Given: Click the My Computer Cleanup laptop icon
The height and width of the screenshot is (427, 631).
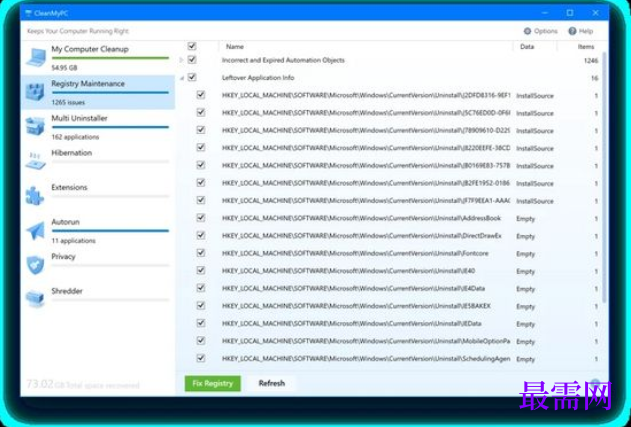Looking at the screenshot, I should [36, 57].
